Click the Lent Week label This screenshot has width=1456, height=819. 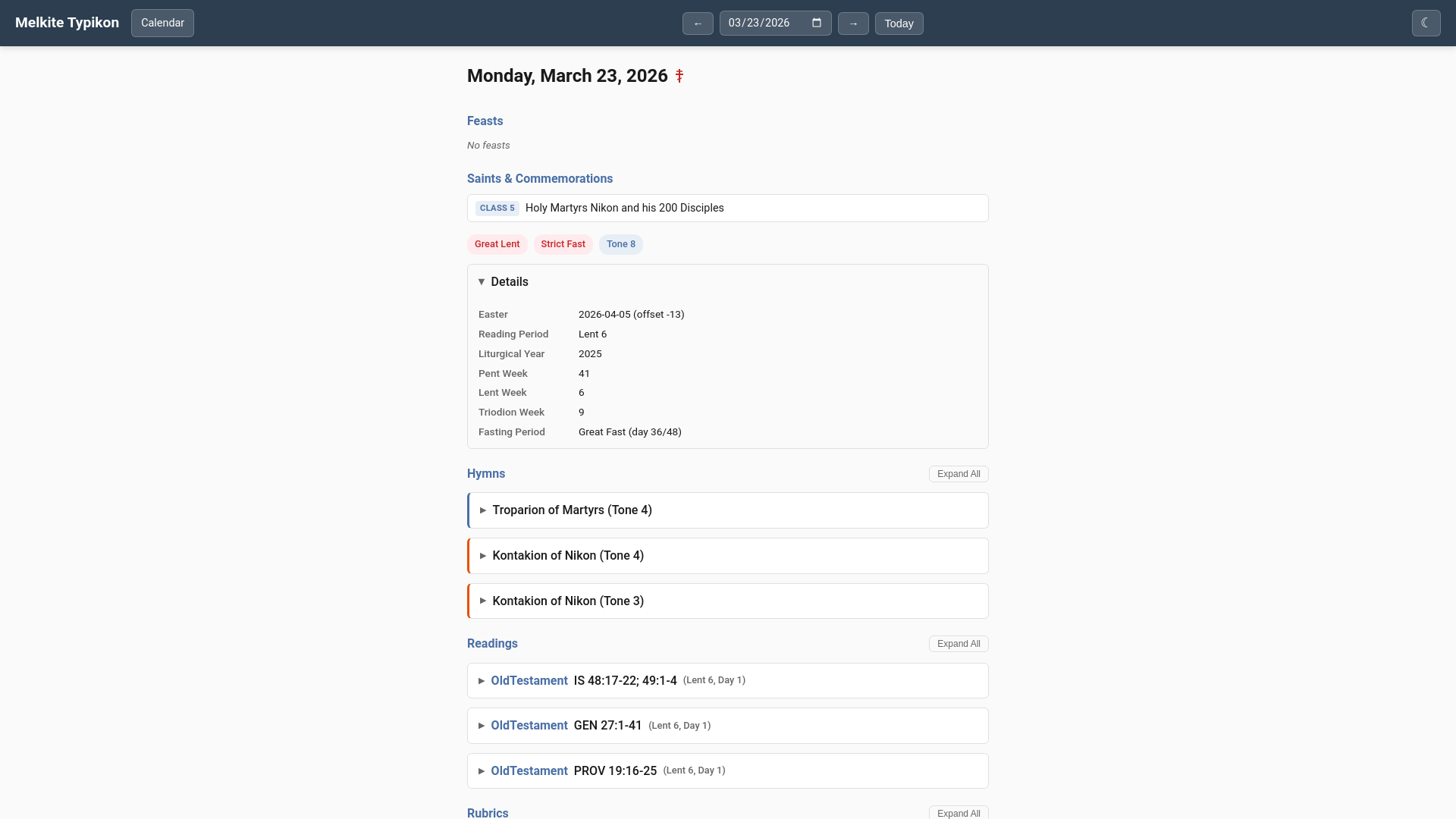tap(502, 393)
